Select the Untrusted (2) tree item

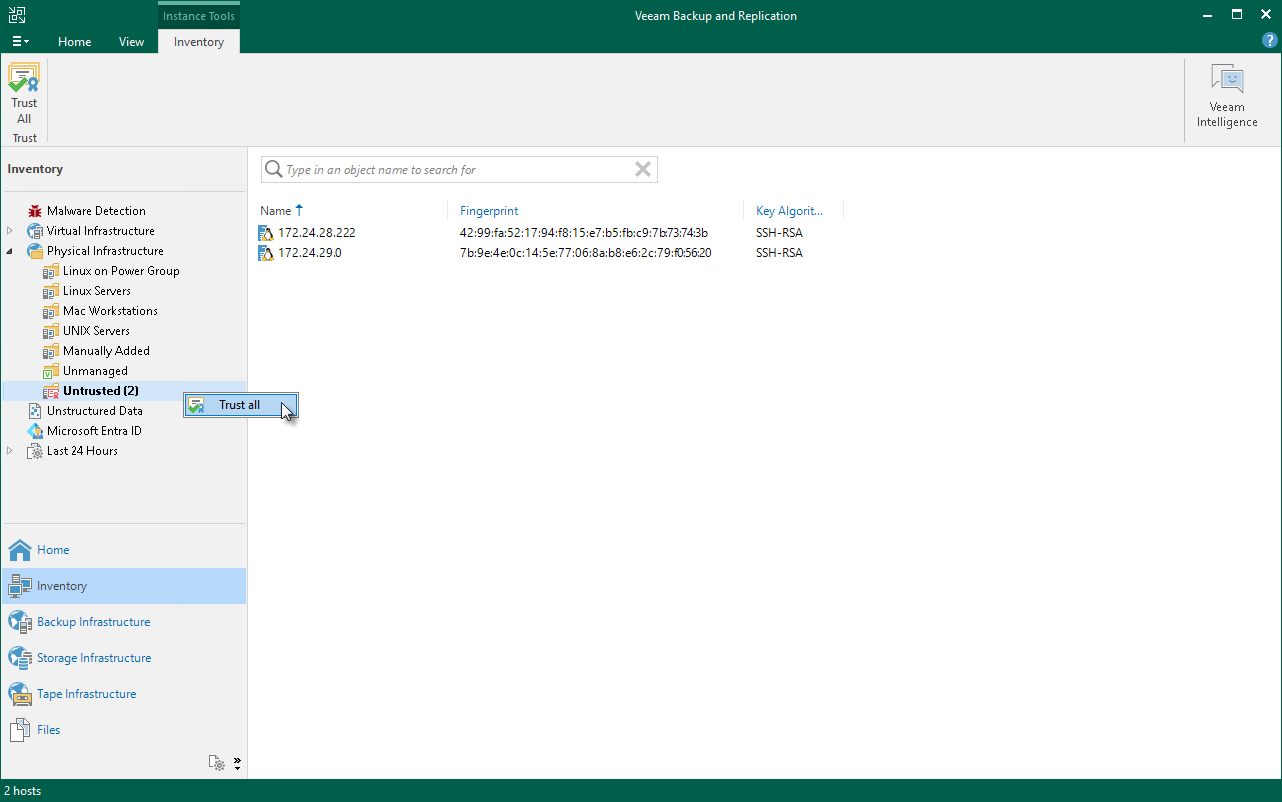(x=101, y=391)
